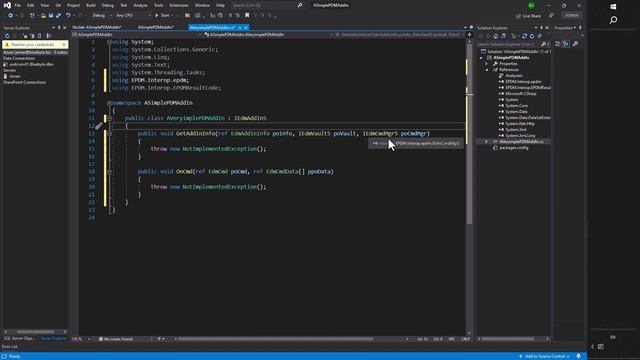Select EPDM.Interop.epdm reference
Screen dimensions: 640x360
pyautogui.click(x=523, y=82)
